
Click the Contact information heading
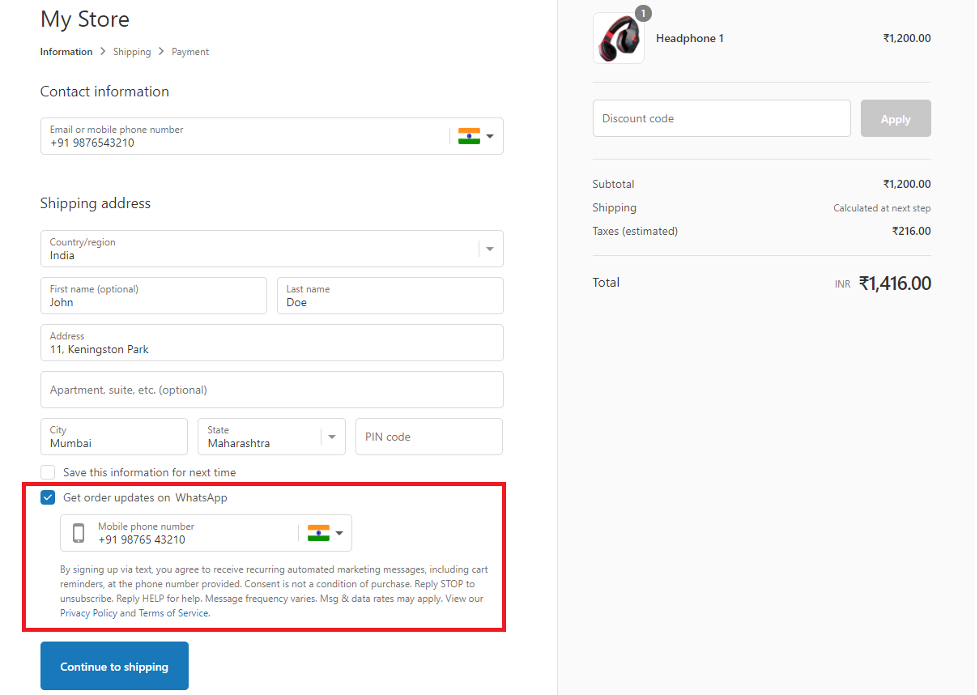[x=105, y=92]
